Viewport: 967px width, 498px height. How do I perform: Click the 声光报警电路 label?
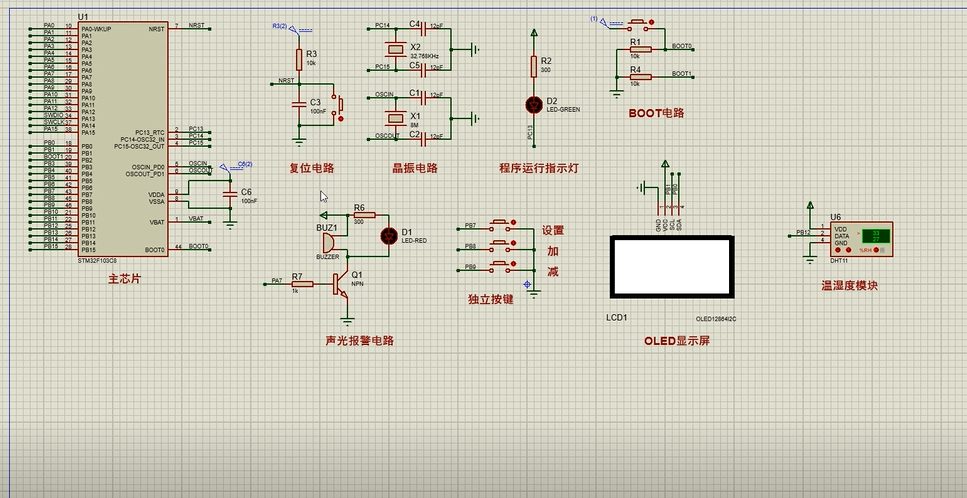click(x=359, y=340)
